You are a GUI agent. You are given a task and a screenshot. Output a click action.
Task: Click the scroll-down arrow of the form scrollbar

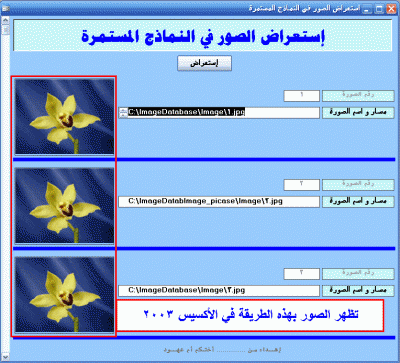5,357
